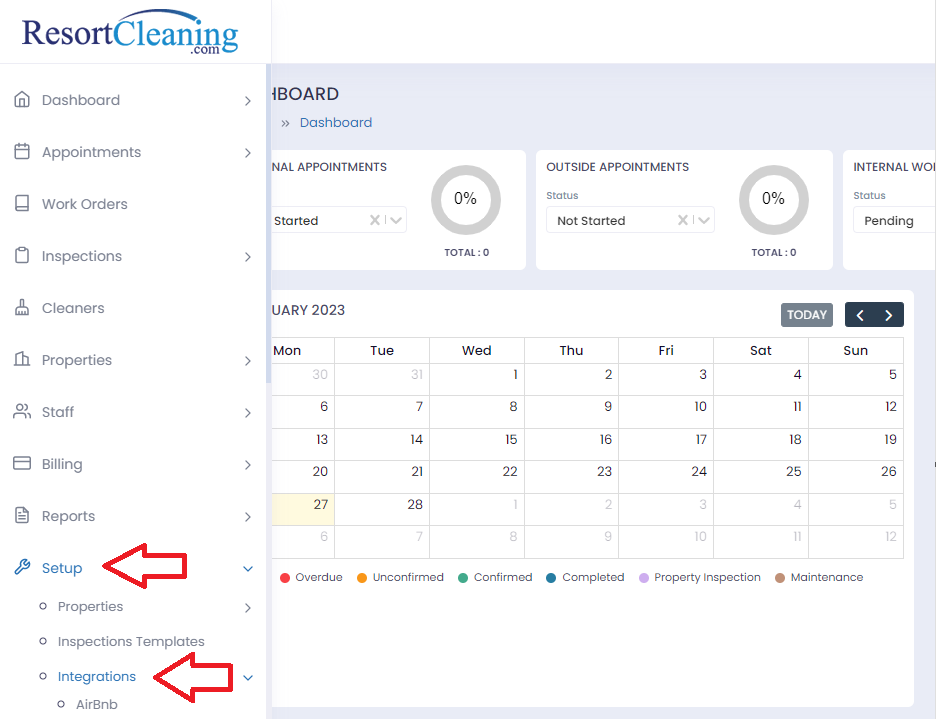Viewport: 936px width, 719px height.
Task: Select January 15 on the calendar
Action: [x=477, y=440]
